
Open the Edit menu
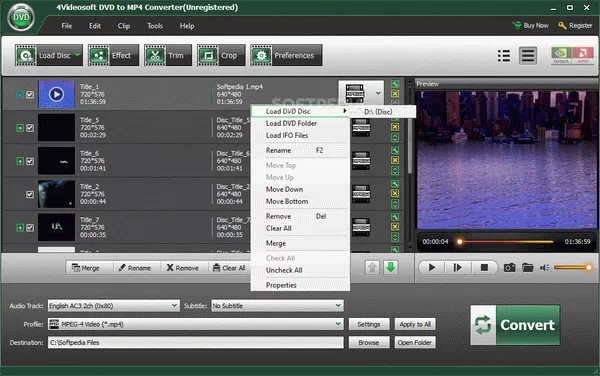tap(95, 26)
